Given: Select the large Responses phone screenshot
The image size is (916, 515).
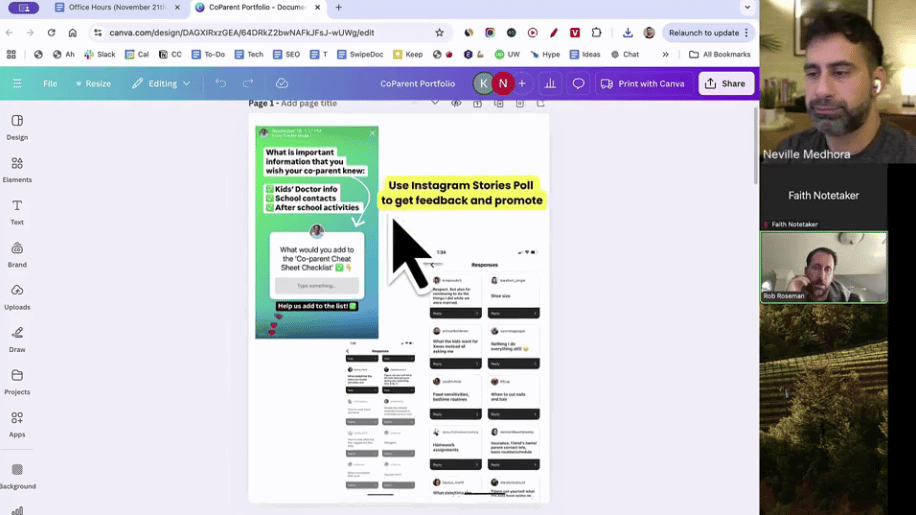Looking at the screenshot, I should coord(484,374).
